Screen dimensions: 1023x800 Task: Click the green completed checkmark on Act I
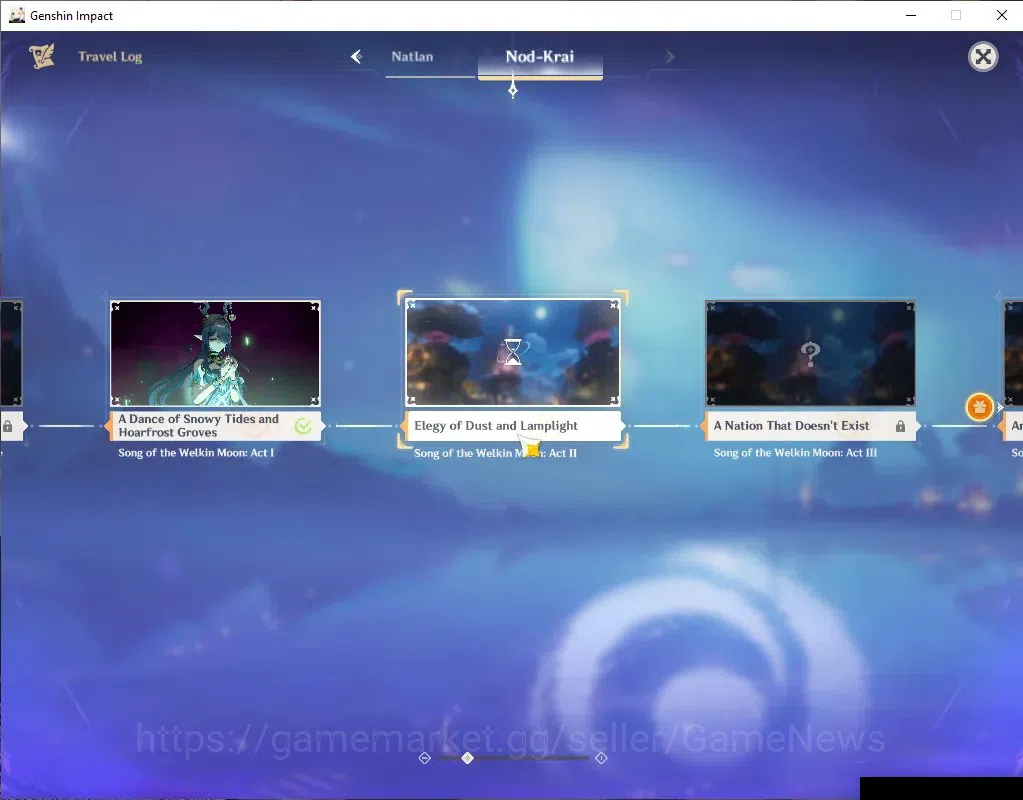(x=303, y=426)
